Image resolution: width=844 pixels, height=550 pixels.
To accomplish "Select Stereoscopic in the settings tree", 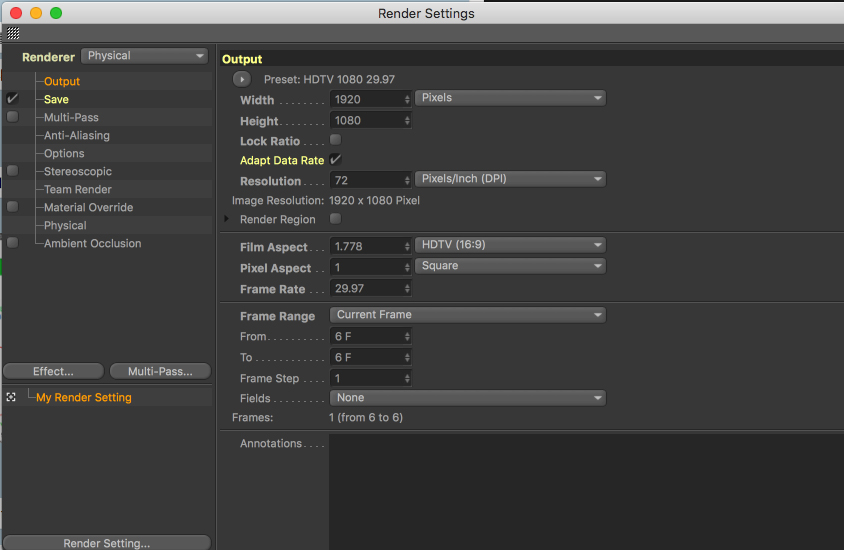I will 78,171.
